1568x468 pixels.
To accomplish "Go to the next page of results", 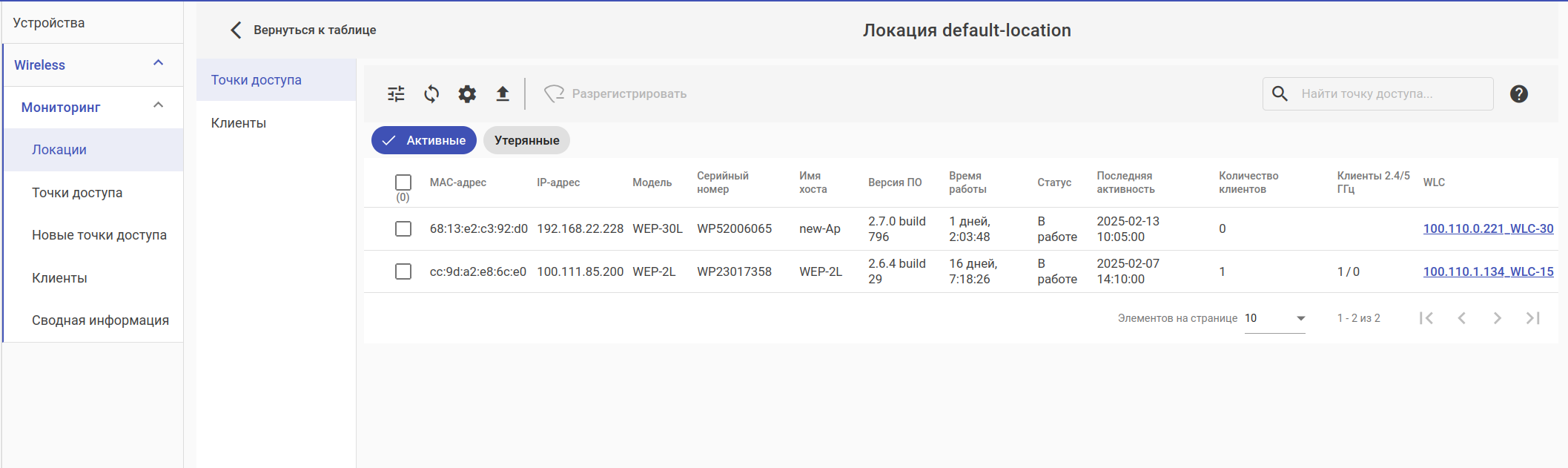I will pos(1497,318).
